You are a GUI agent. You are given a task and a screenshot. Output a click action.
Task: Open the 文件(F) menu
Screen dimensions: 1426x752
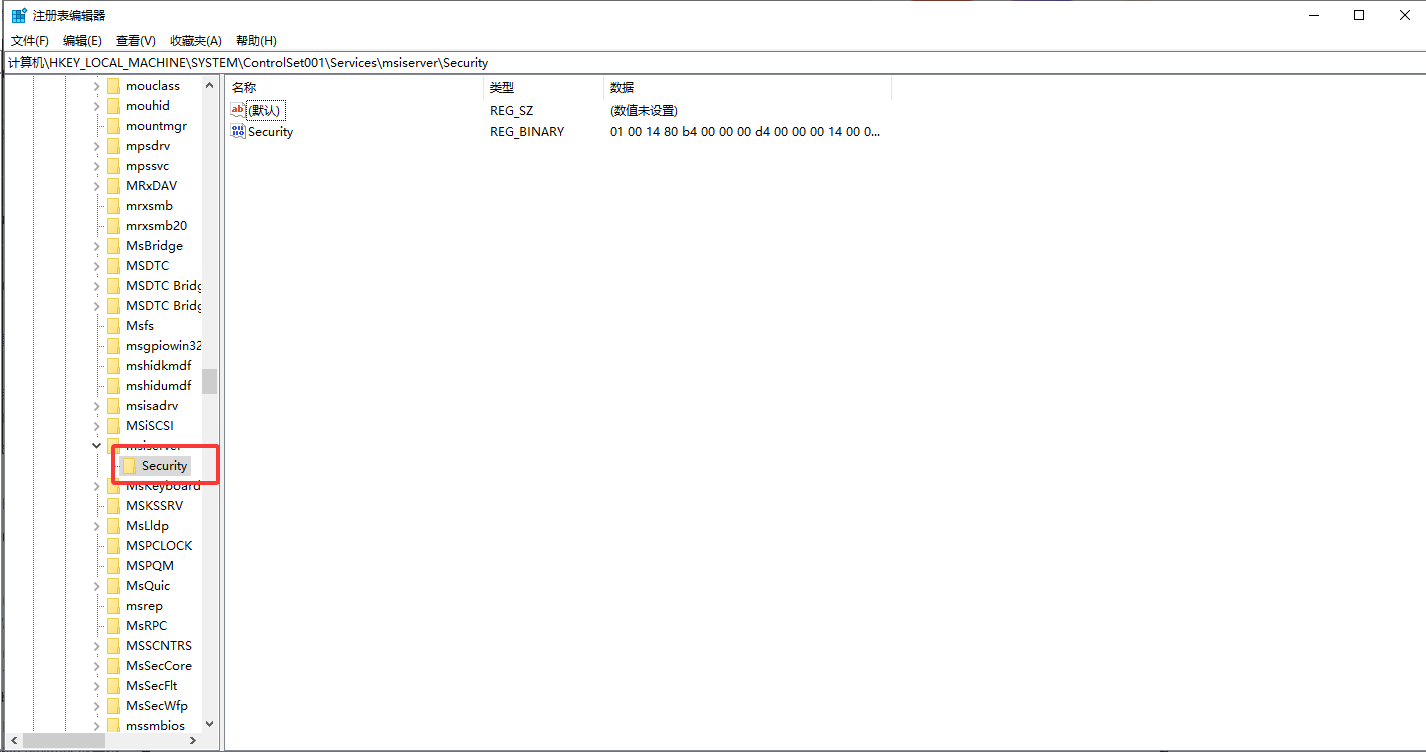30,41
